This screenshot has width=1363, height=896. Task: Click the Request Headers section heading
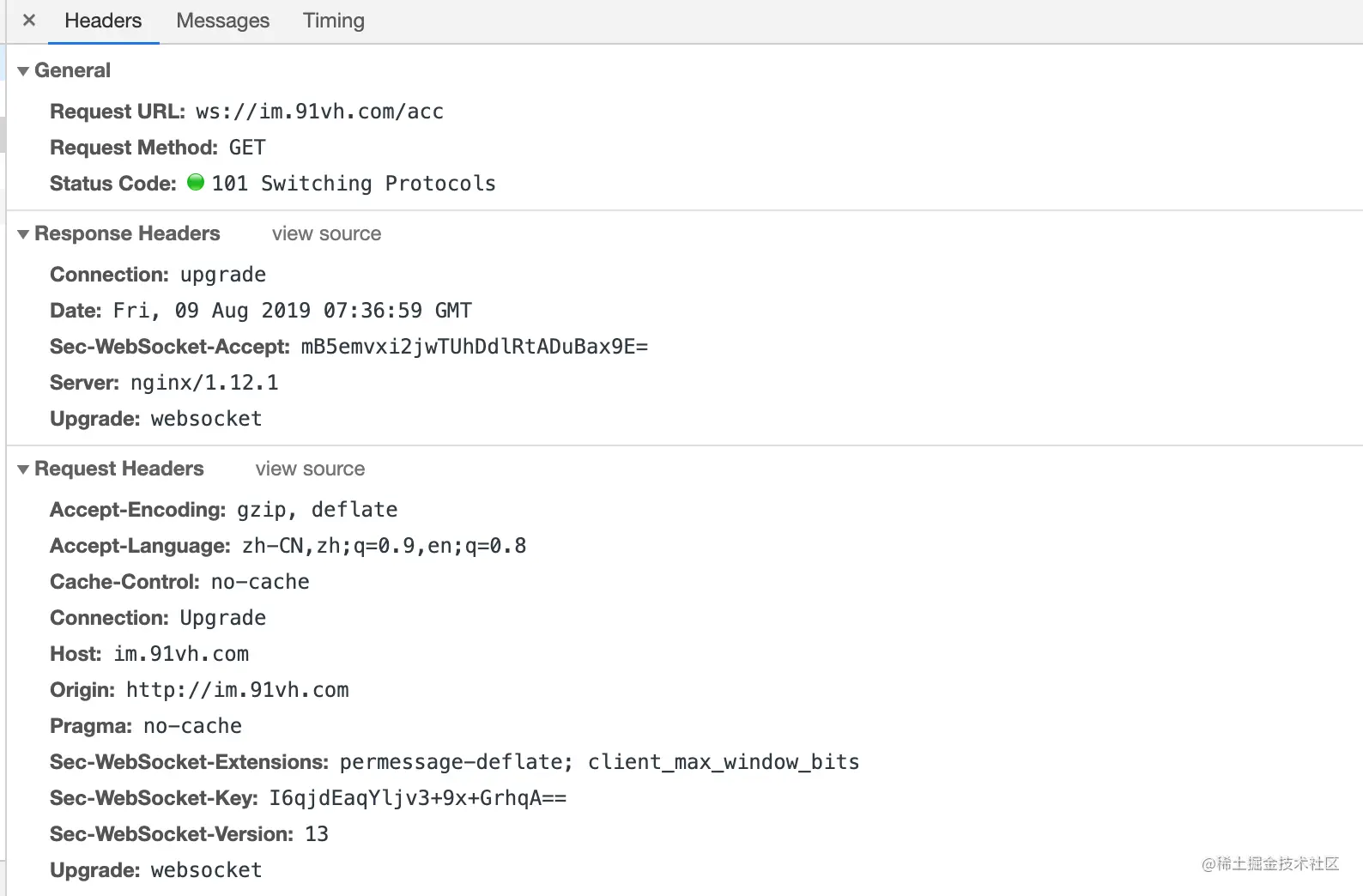coord(119,469)
